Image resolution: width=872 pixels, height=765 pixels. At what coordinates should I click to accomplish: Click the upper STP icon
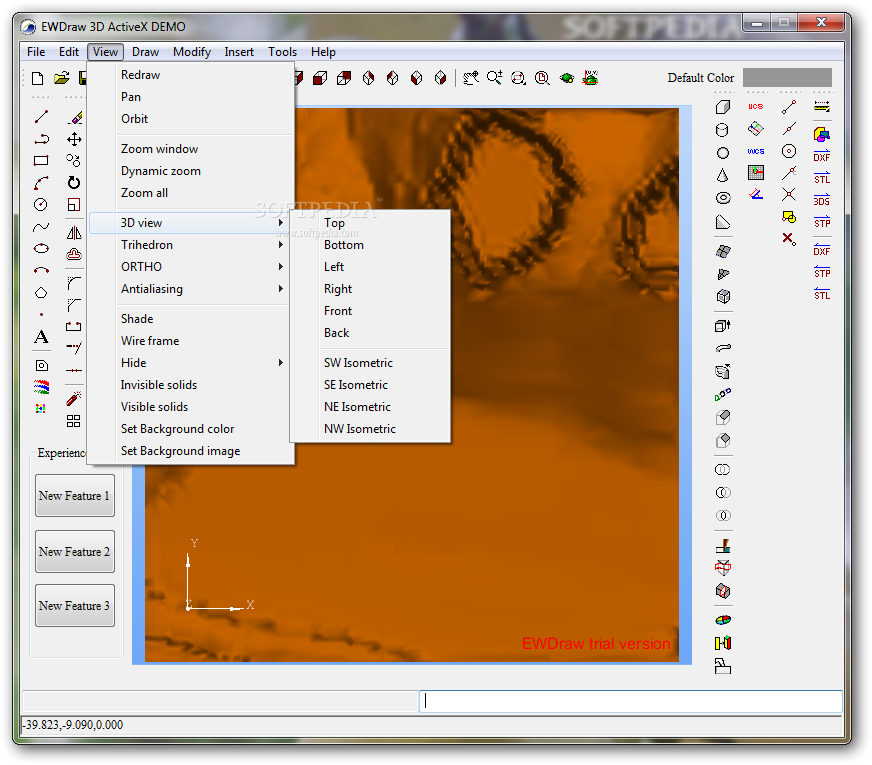(x=822, y=222)
